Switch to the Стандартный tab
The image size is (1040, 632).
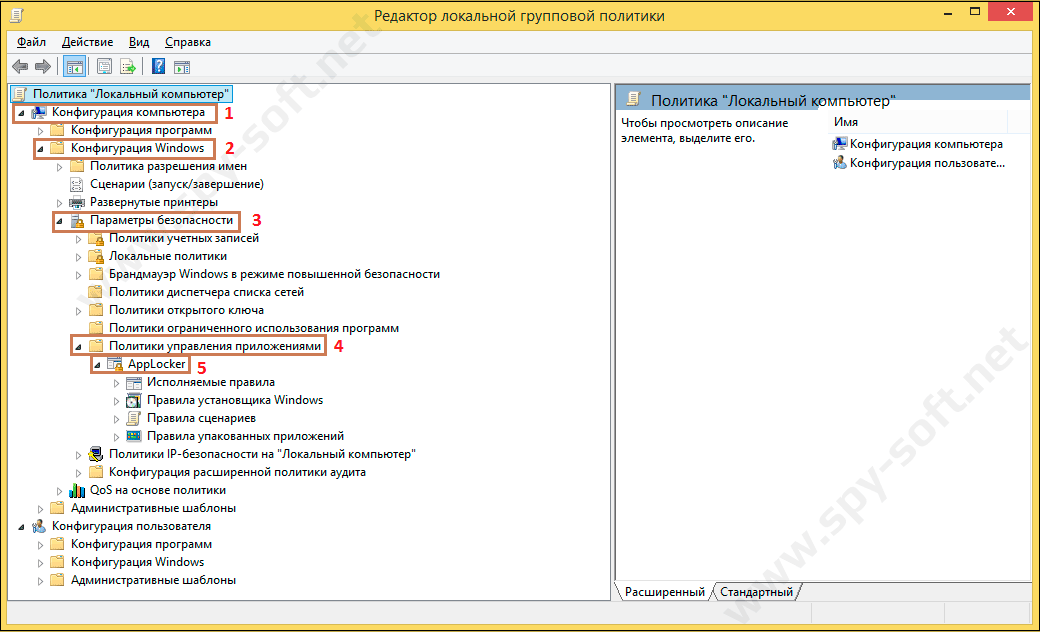tap(757, 592)
